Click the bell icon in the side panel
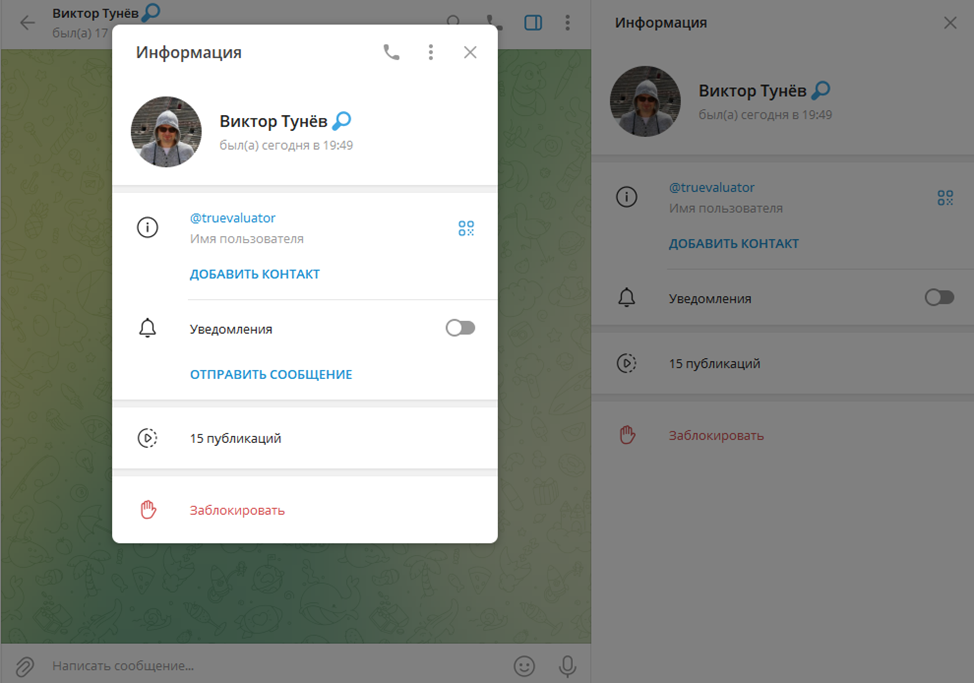Screen dimensions: 974x683 (627, 297)
